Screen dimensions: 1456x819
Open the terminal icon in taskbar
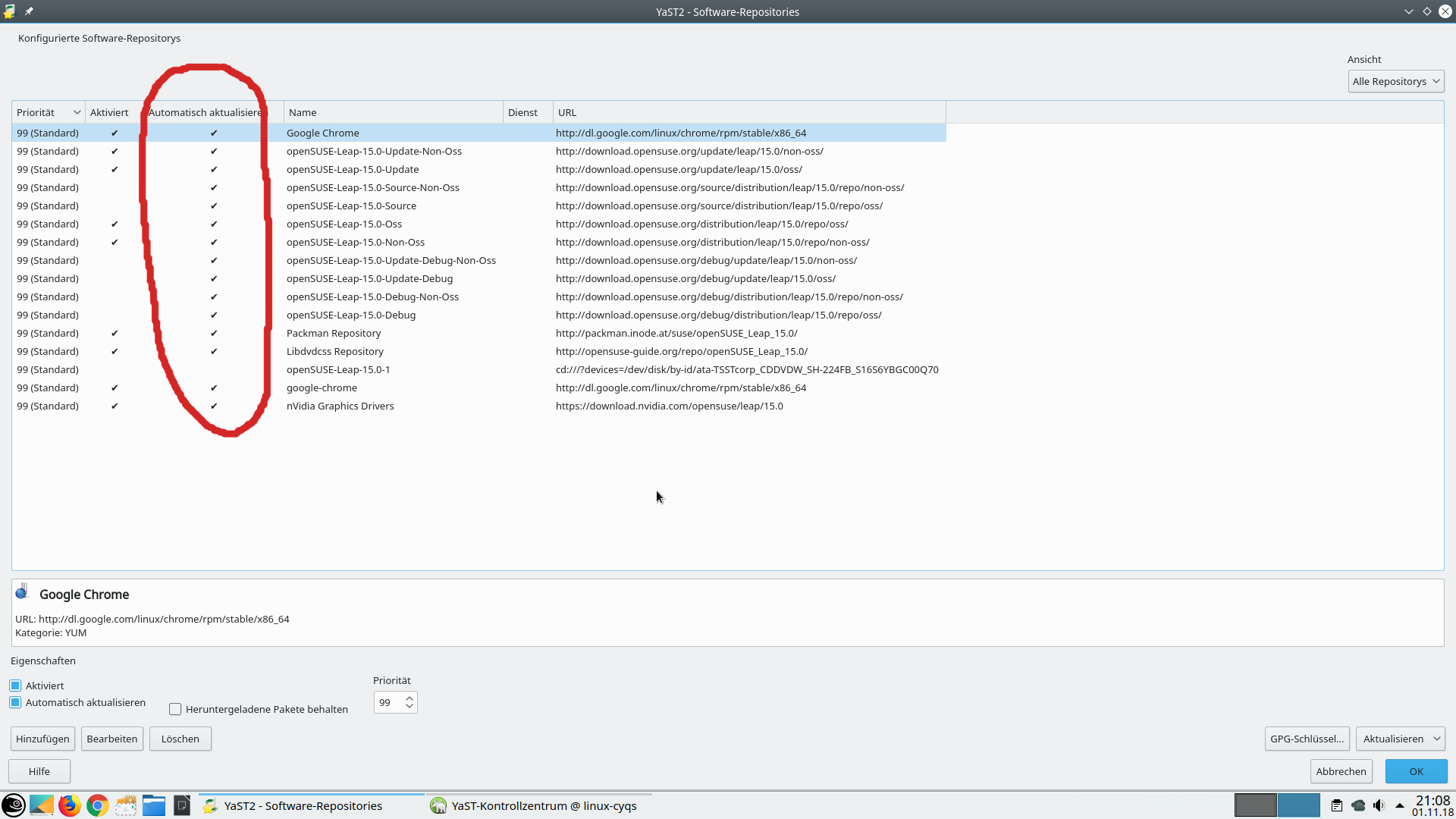[x=182, y=805]
